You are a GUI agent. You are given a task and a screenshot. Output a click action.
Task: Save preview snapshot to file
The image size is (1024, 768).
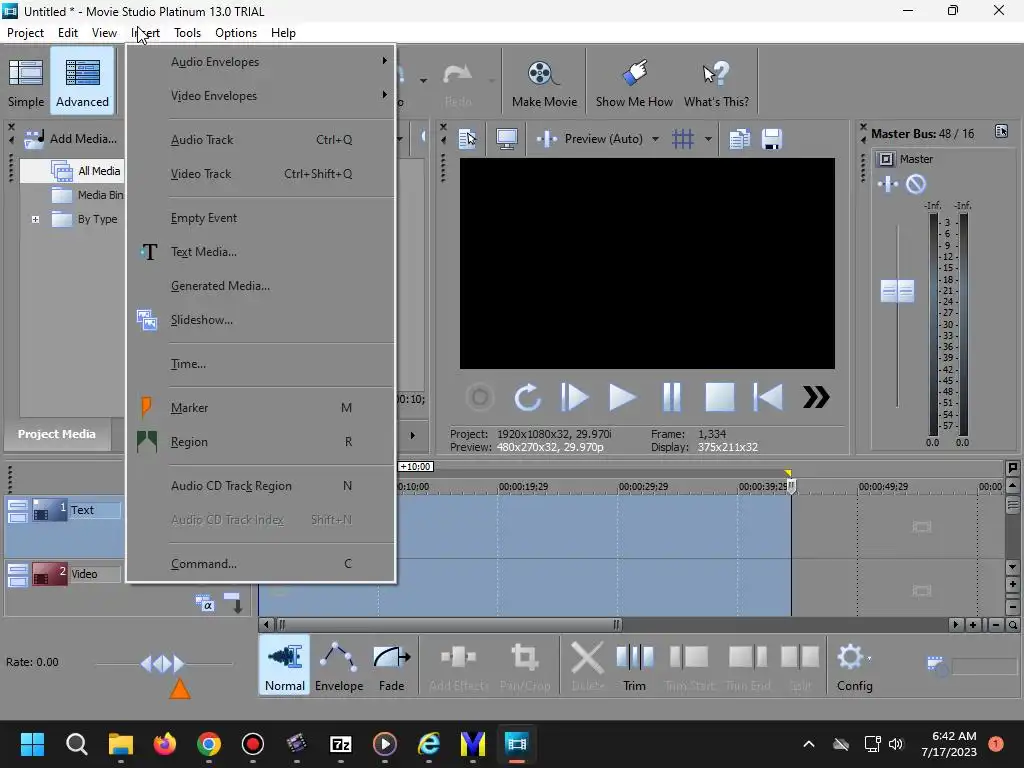coord(771,138)
